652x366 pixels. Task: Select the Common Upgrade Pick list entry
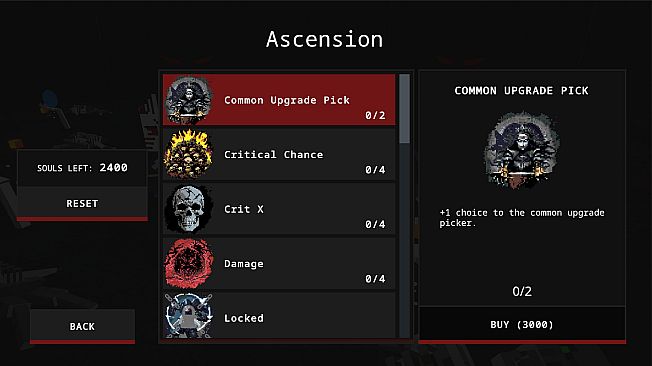[279, 100]
